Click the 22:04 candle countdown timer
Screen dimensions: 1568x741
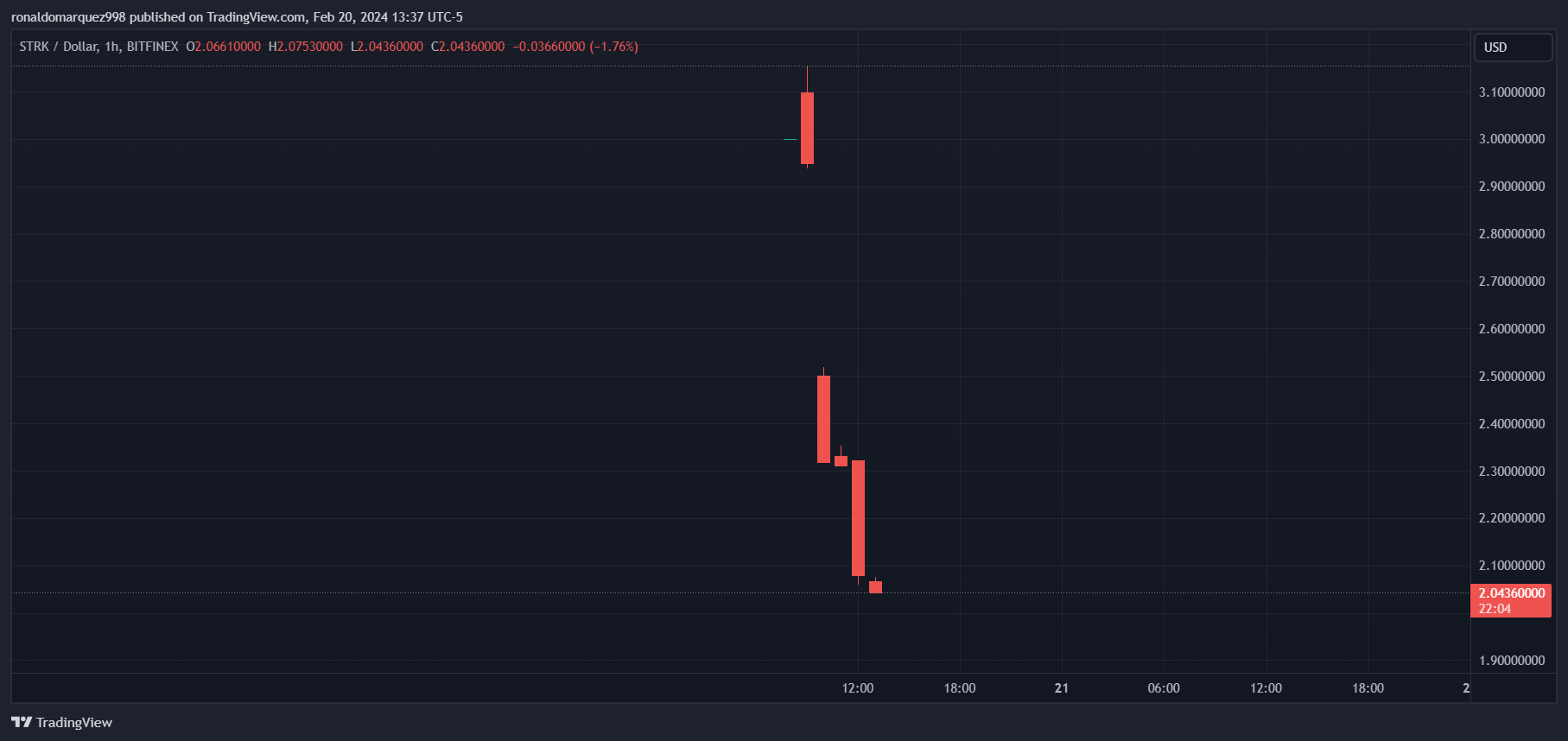(1495, 609)
